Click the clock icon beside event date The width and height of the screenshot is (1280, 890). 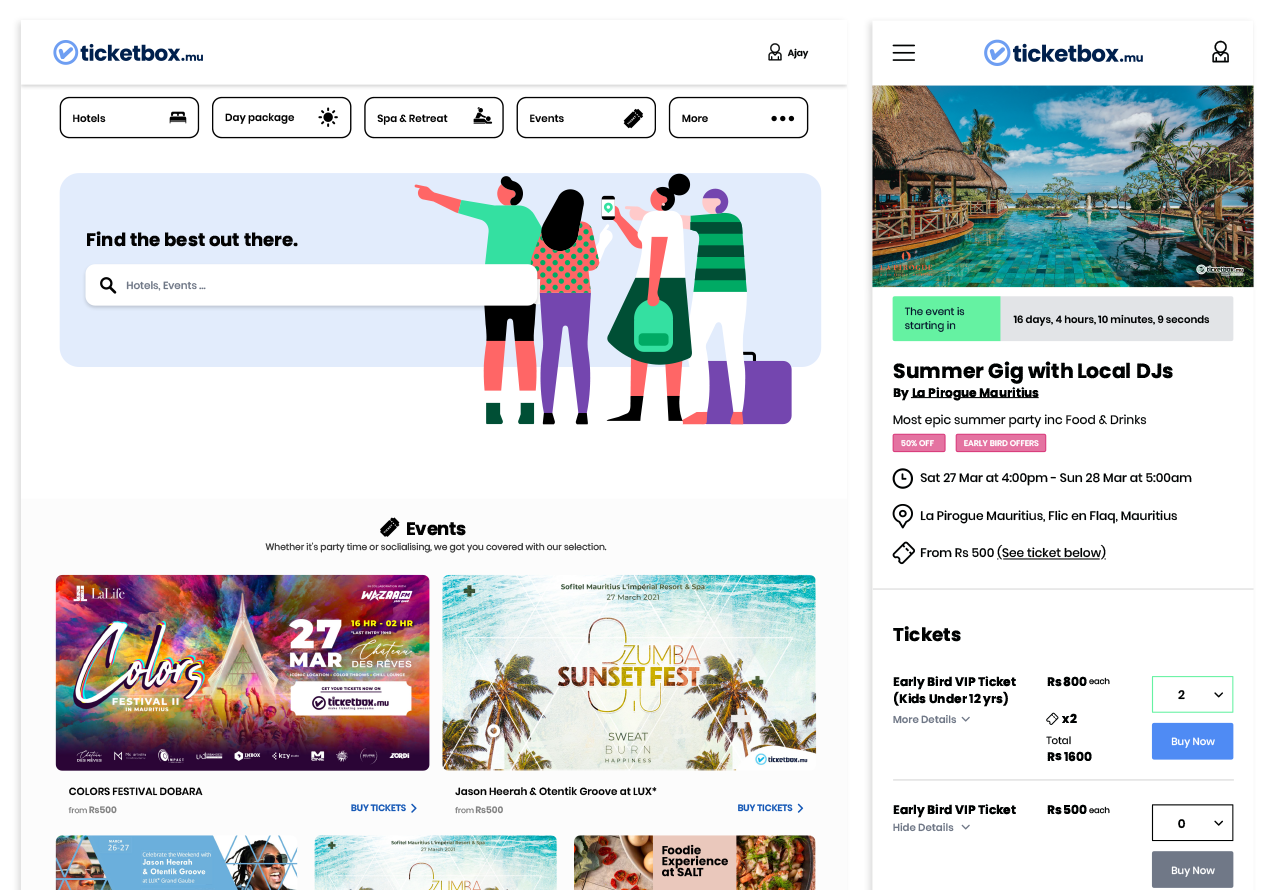[x=902, y=478]
